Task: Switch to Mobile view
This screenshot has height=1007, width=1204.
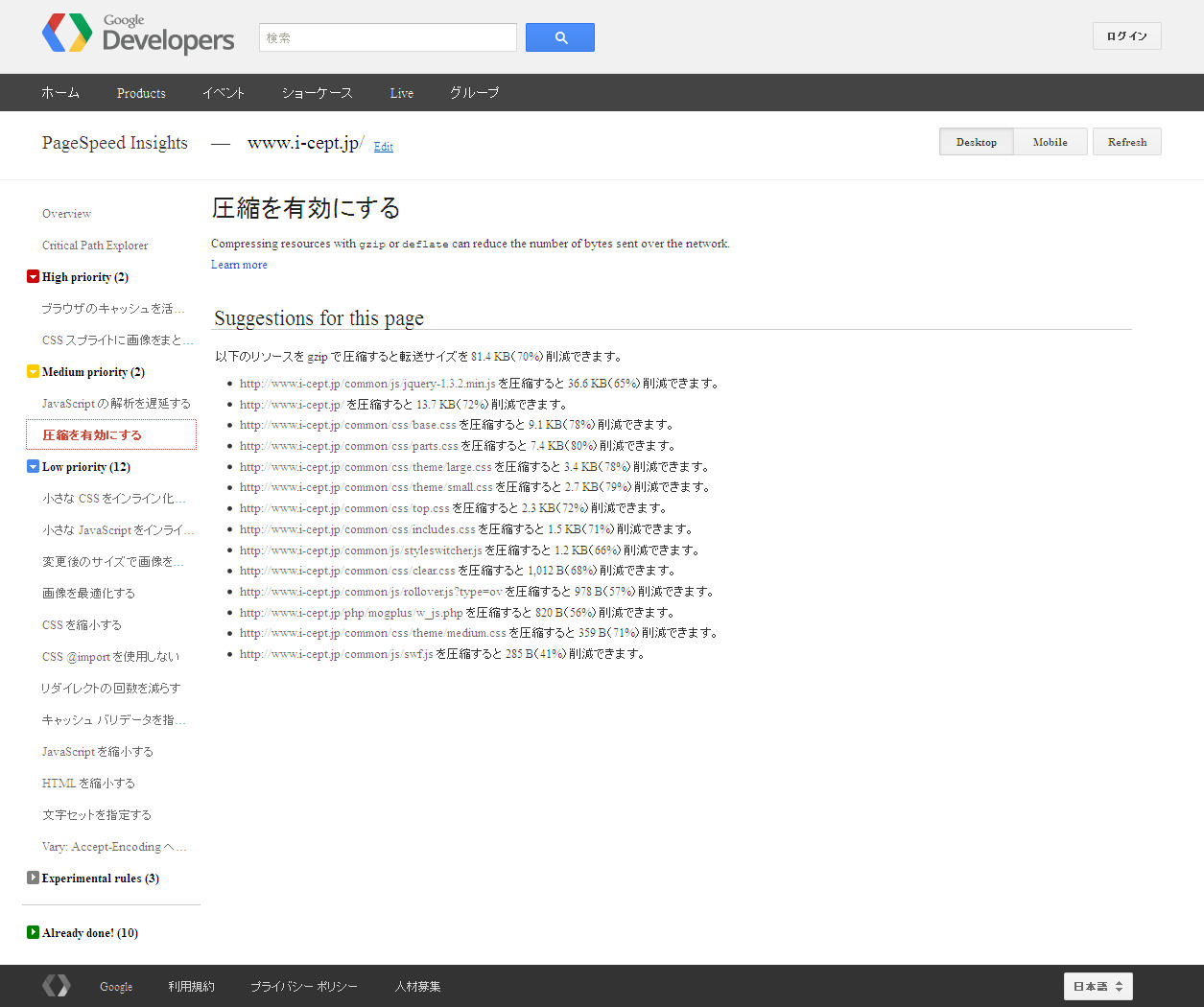Action: coord(1050,142)
